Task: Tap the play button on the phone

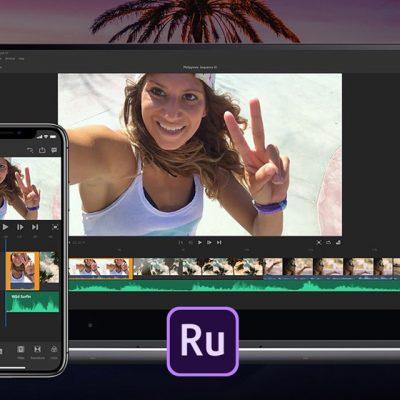Action: [5, 227]
